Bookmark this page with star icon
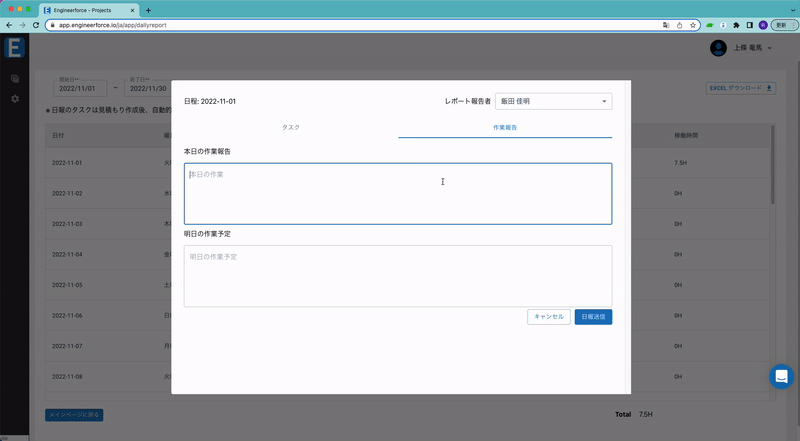 point(693,25)
